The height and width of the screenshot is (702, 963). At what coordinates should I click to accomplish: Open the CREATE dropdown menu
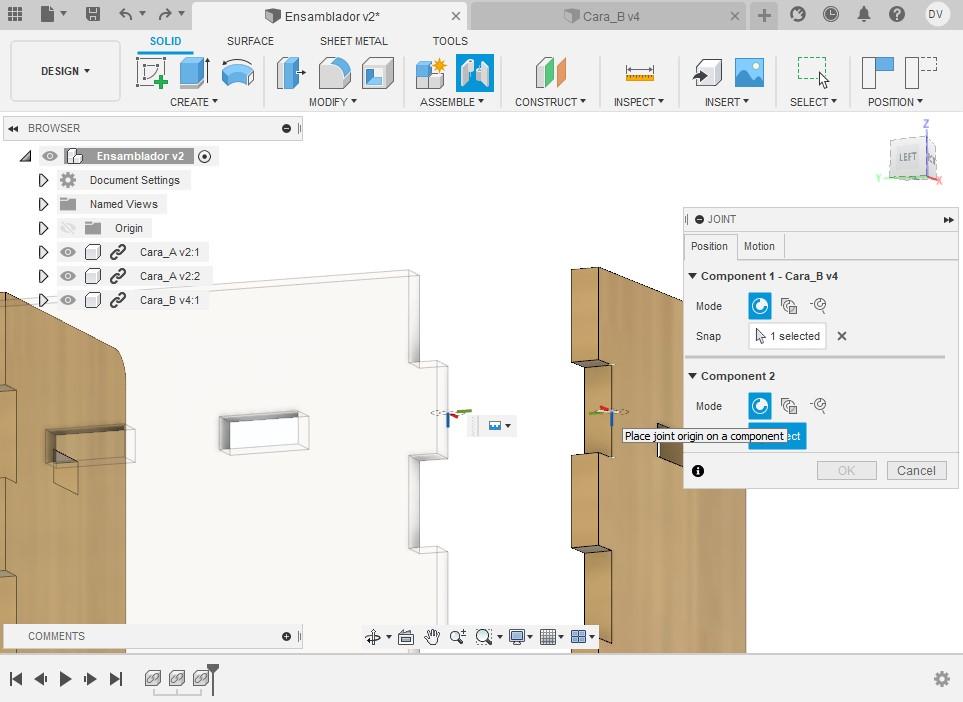click(193, 102)
